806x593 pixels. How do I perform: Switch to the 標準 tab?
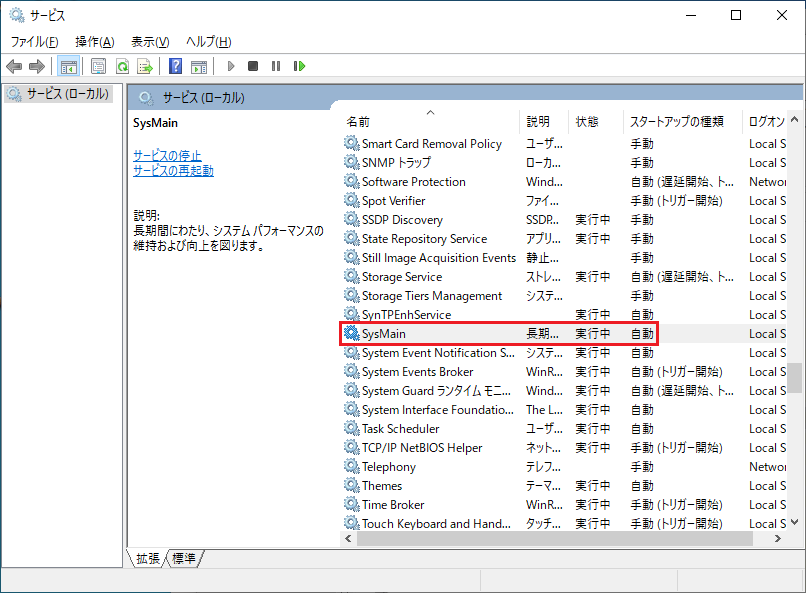tap(184, 558)
